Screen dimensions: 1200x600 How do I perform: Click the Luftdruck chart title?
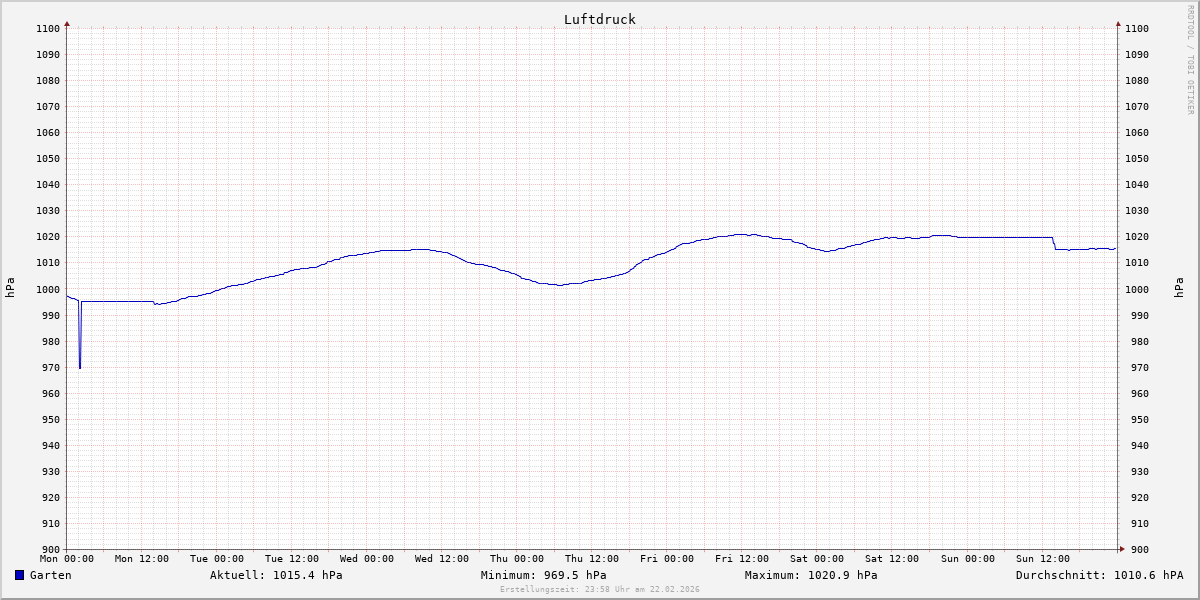[x=599, y=19]
